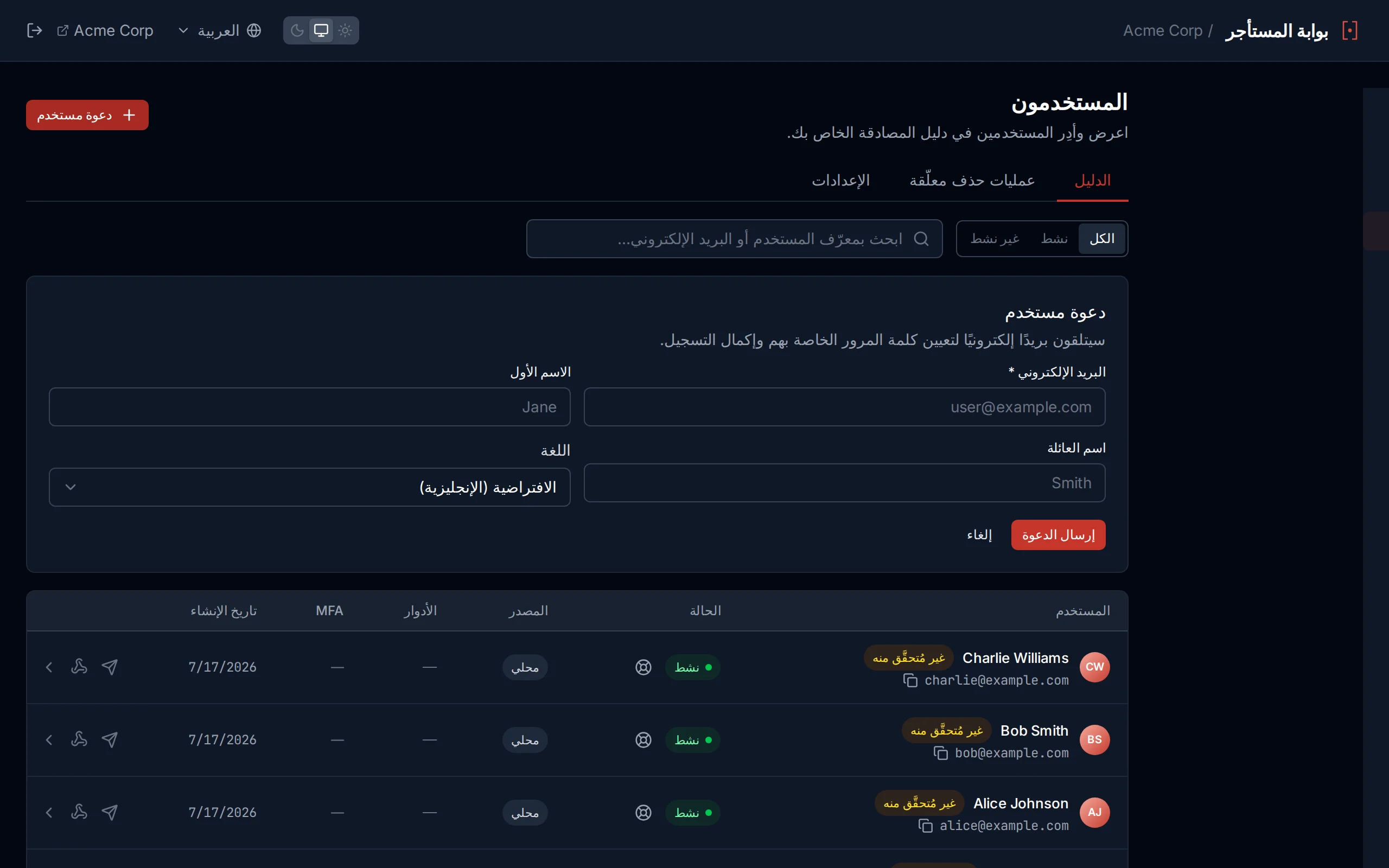Click the last name field Smith
The image size is (1389, 868).
(x=844, y=483)
